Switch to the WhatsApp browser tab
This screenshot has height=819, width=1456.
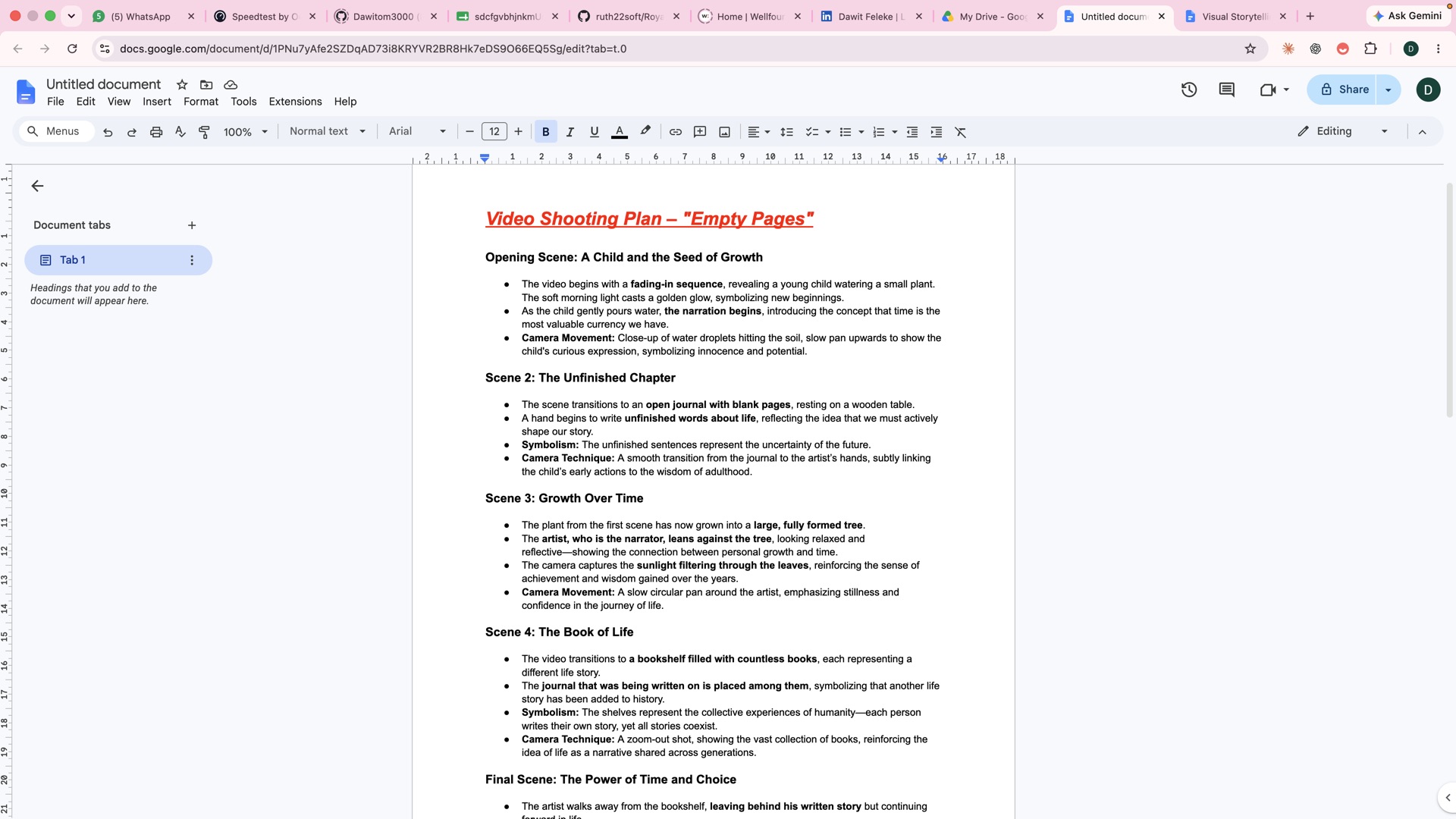pos(143,16)
